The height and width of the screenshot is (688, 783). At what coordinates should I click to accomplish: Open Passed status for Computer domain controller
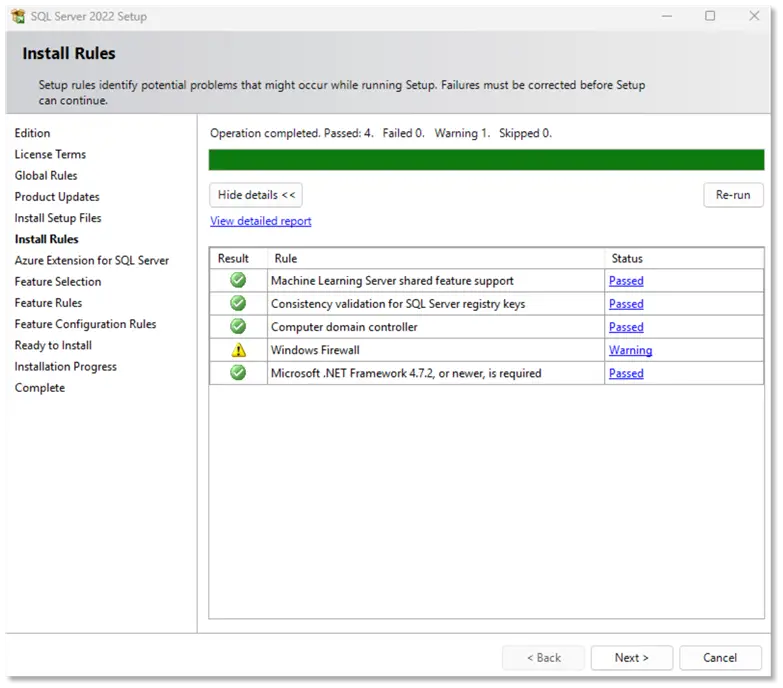(626, 327)
